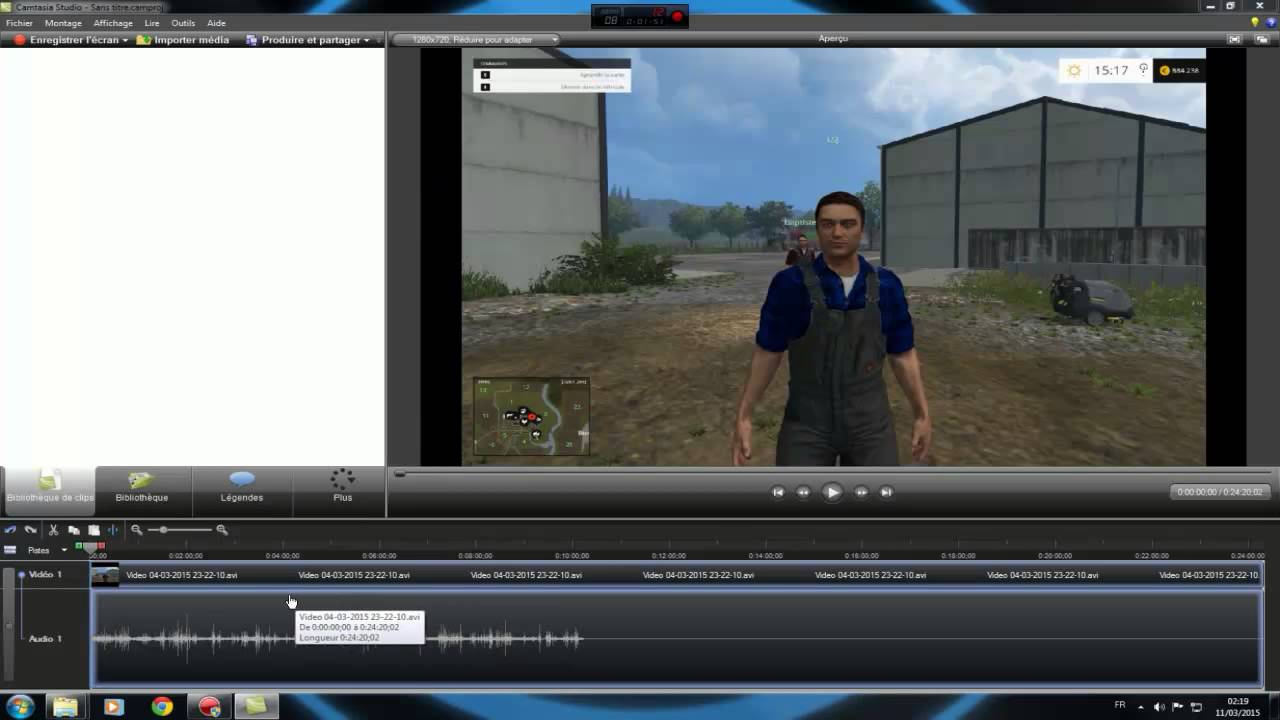Click the yellow light bulb tips icon
The image size is (1280, 720).
point(1255,22)
